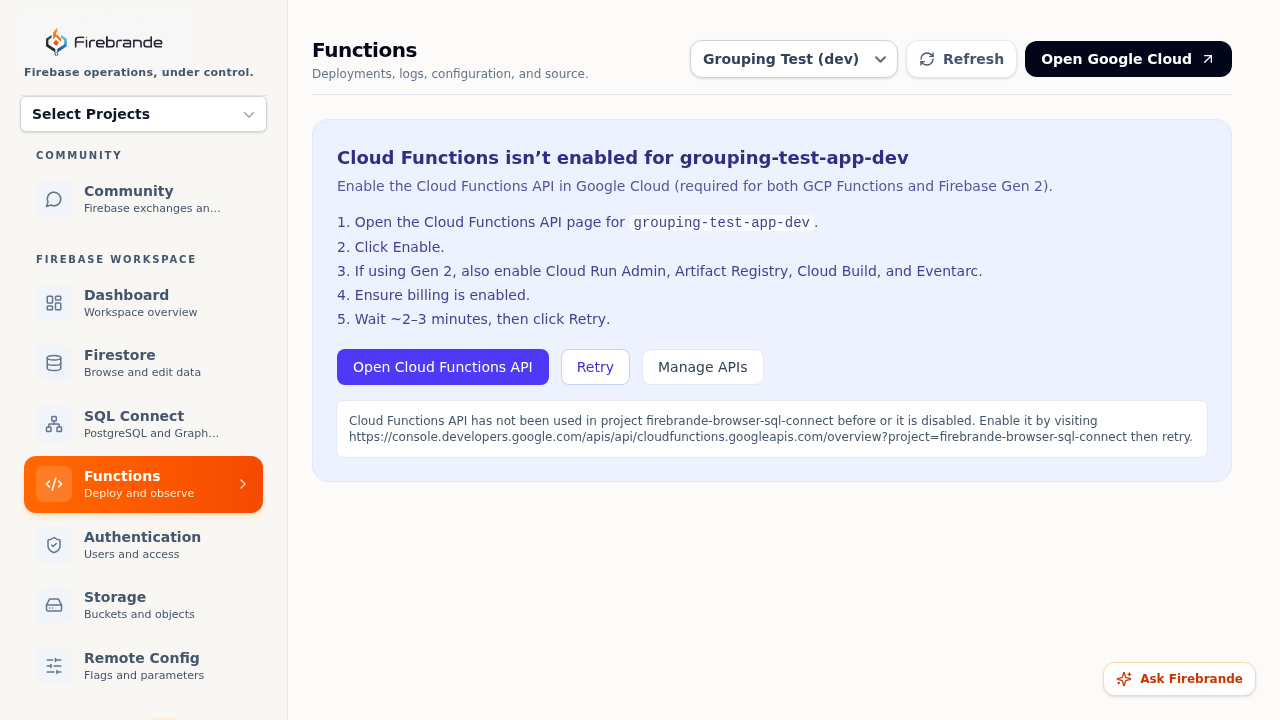Click Open Cloud Functions API button

443,367
